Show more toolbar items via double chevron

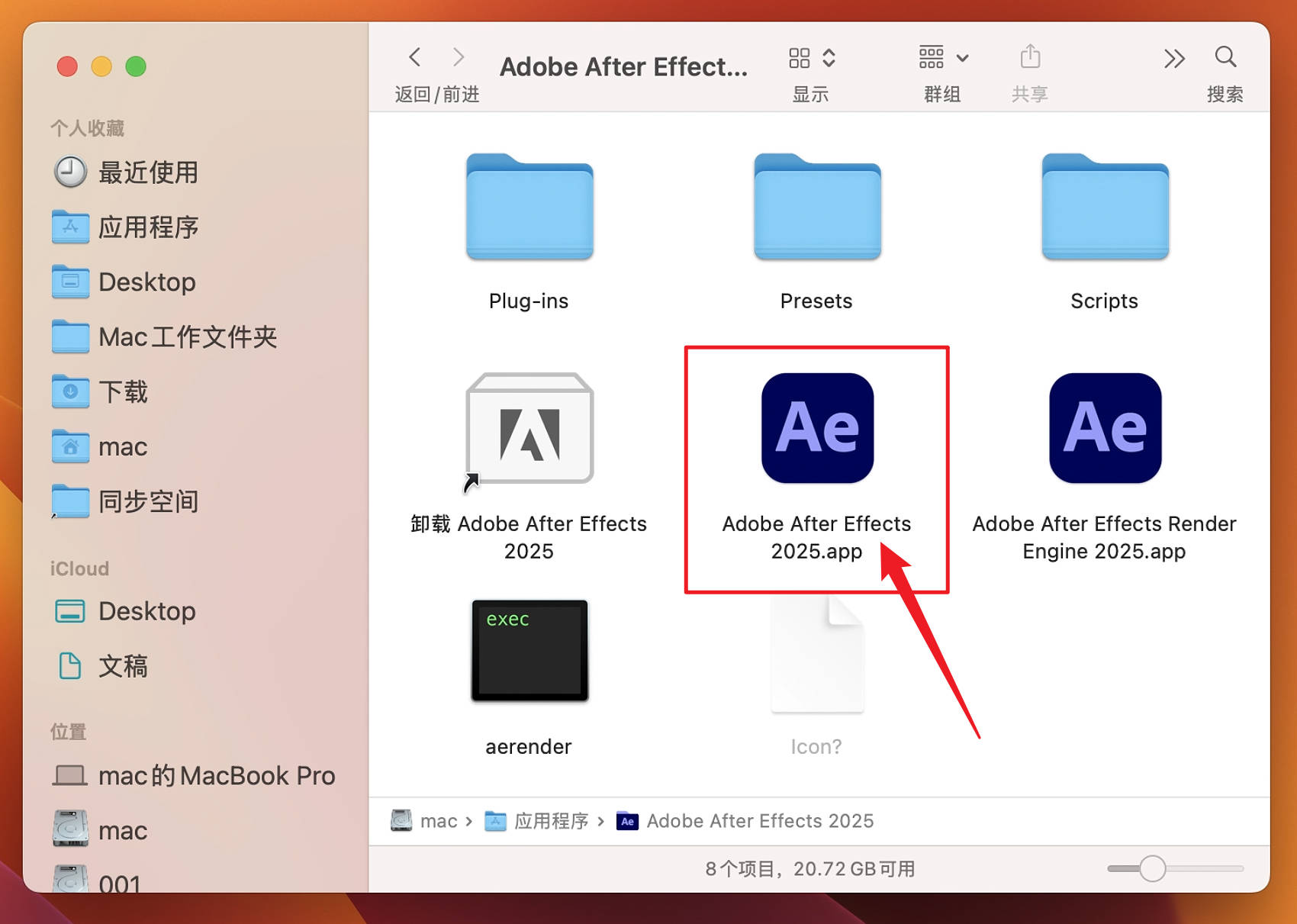click(x=1174, y=58)
